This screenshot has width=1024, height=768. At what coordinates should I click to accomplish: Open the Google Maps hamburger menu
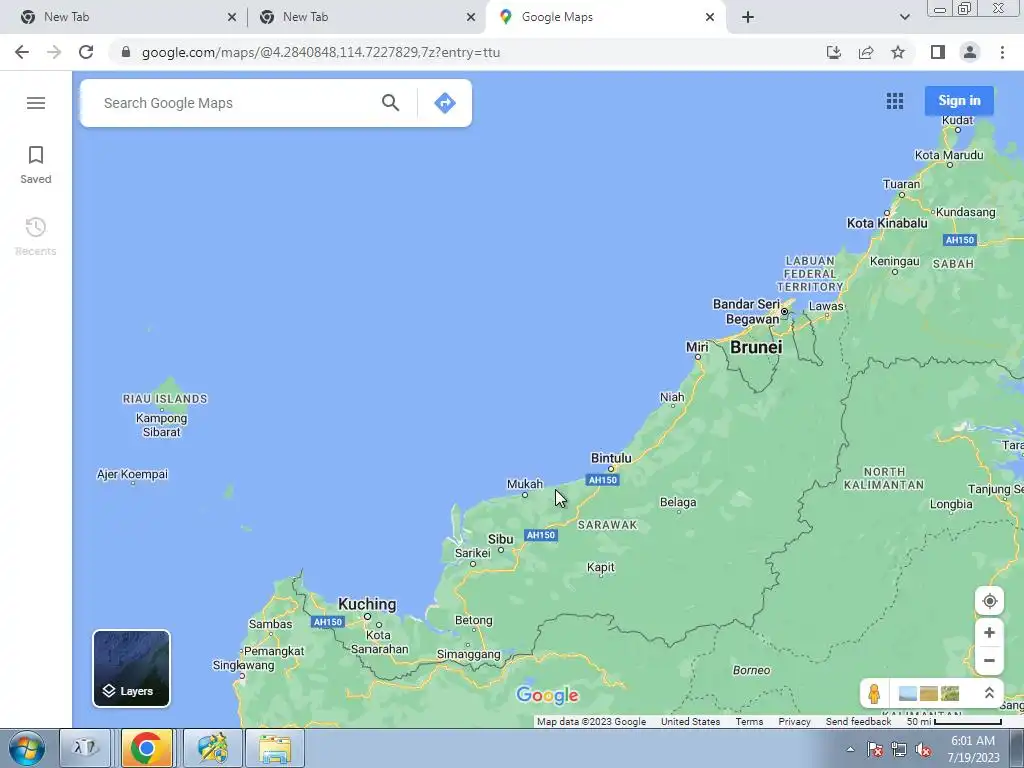point(36,103)
